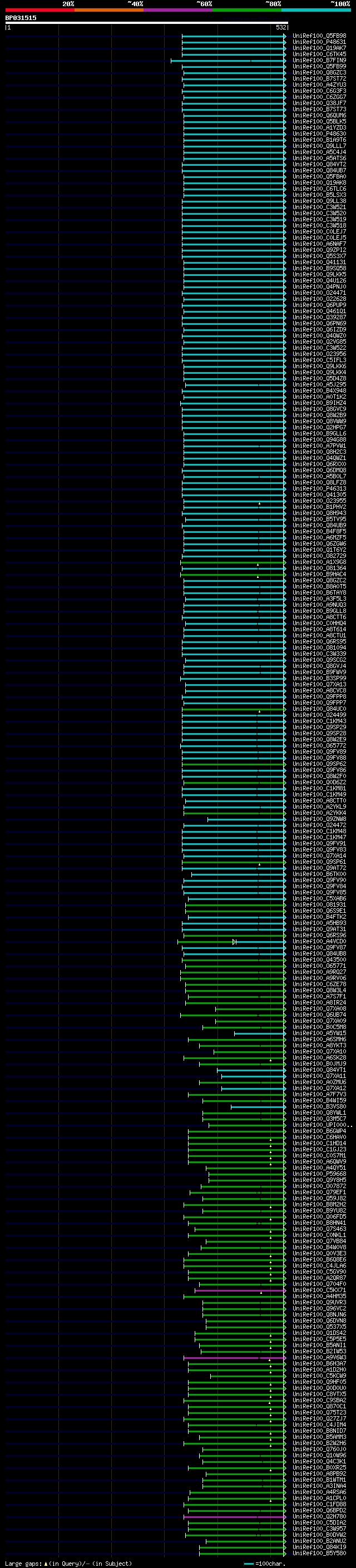Select hit UniRef100_Q8W3L4
The width and height of the screenshot is (356, 1568).
319,990
